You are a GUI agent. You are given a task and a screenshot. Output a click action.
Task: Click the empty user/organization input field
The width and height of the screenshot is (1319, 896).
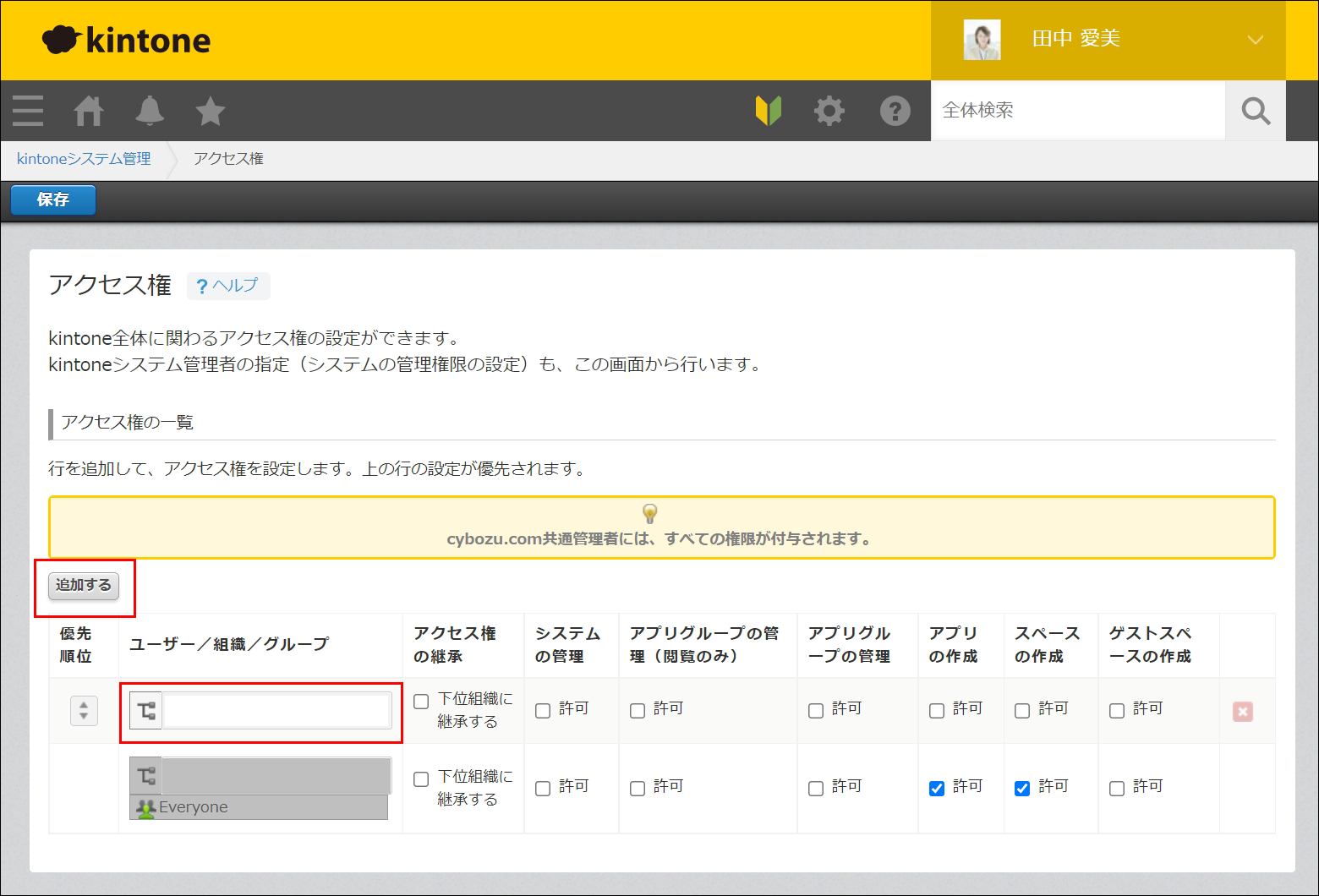click(x=276, y=711)
